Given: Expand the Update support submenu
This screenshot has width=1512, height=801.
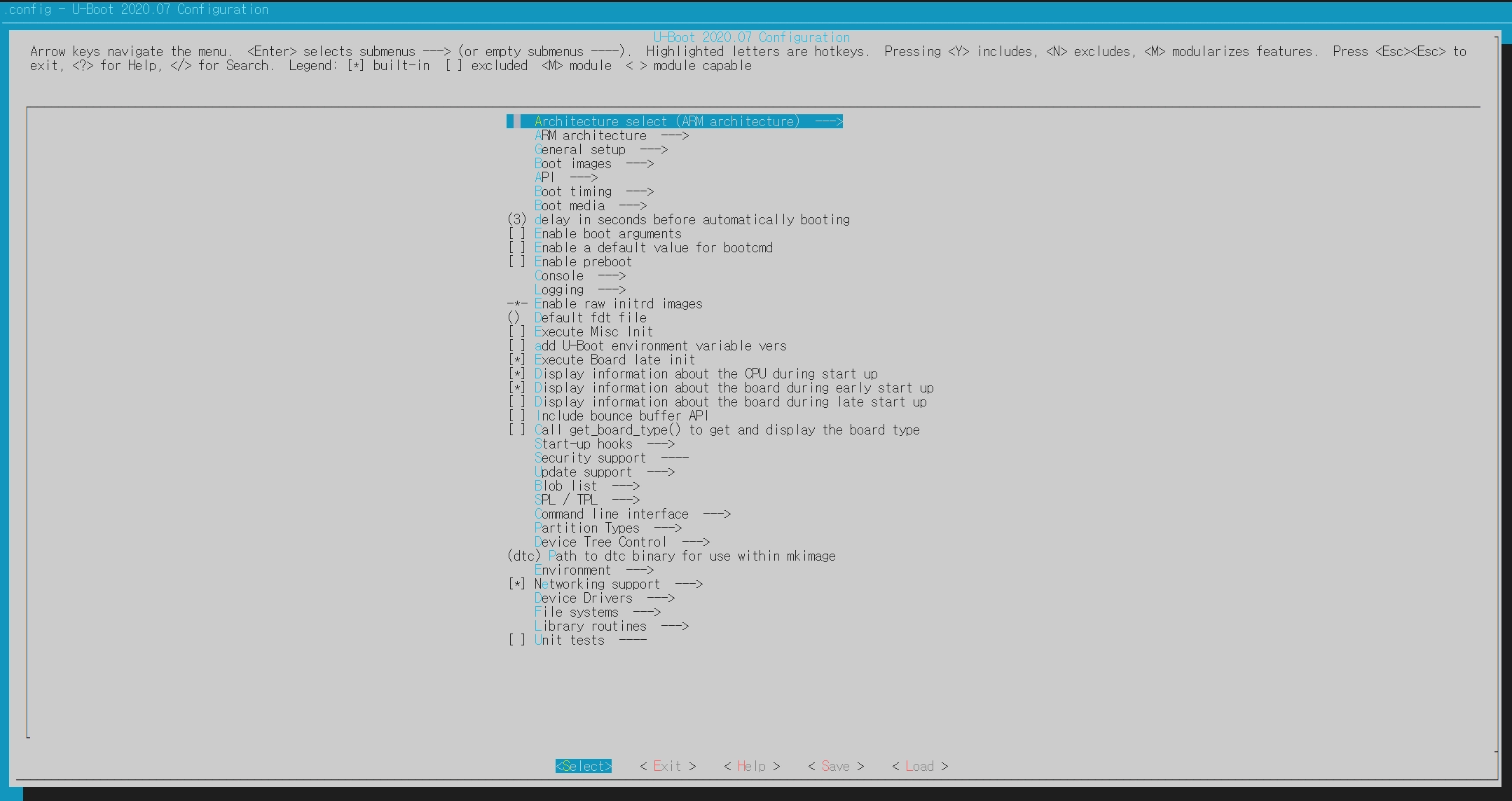Looking at the screenshot, I should click(x=605, y=472).
